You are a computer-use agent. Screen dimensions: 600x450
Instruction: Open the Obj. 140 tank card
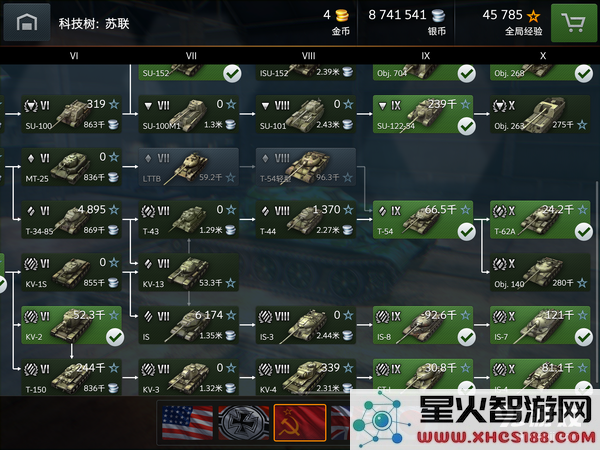point(540,272)
